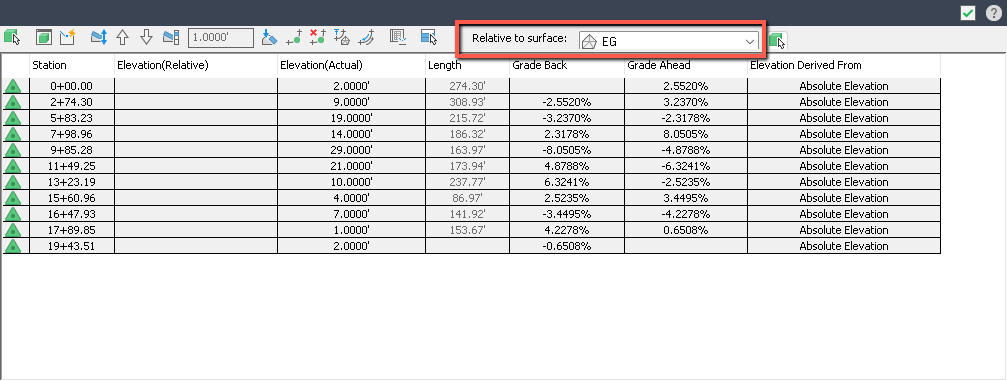This screenshot has width=1007, height=381.
Task: Click select surface icon beside EG dropdown
Action: pos(777,41)
